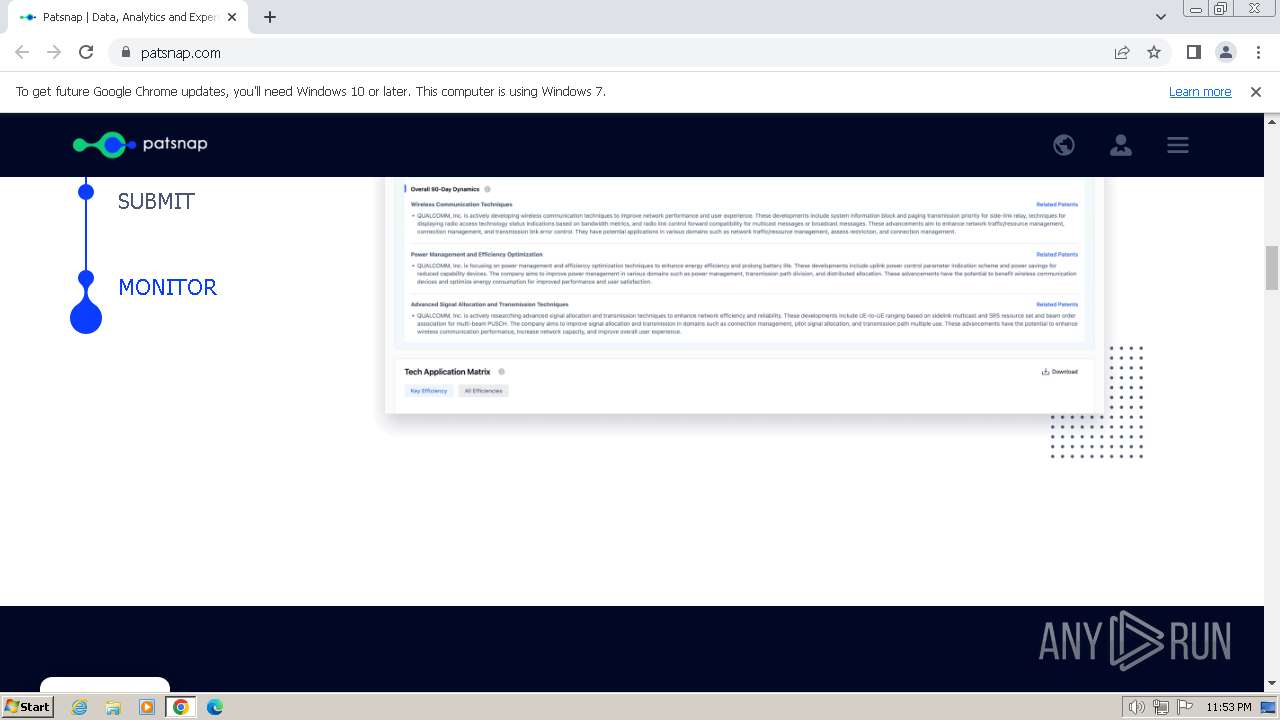
Task: Click the SUBMIT timeline dot
Action: 86,191
